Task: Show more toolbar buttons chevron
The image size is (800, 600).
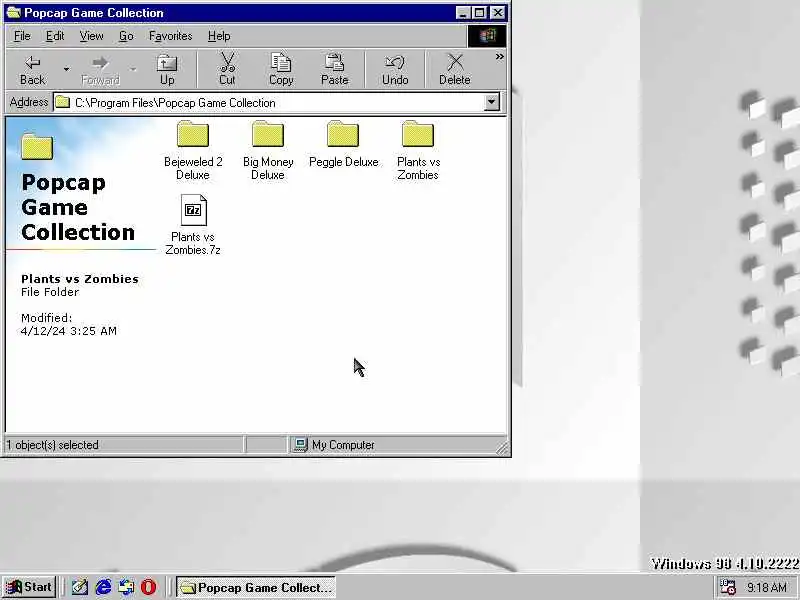Action: coord(499,57)
